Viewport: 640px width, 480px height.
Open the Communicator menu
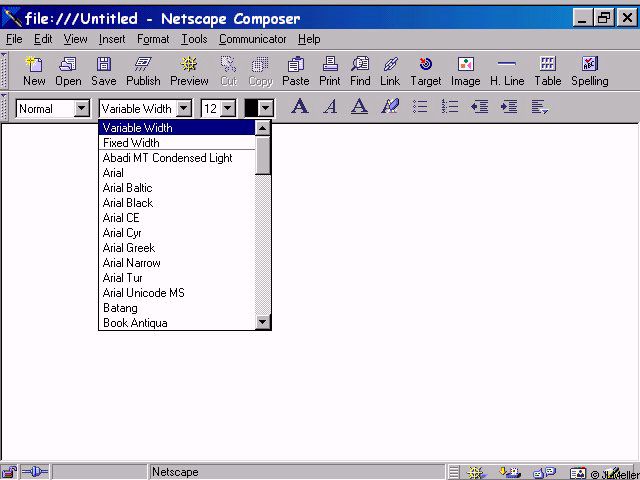point(252,39)
